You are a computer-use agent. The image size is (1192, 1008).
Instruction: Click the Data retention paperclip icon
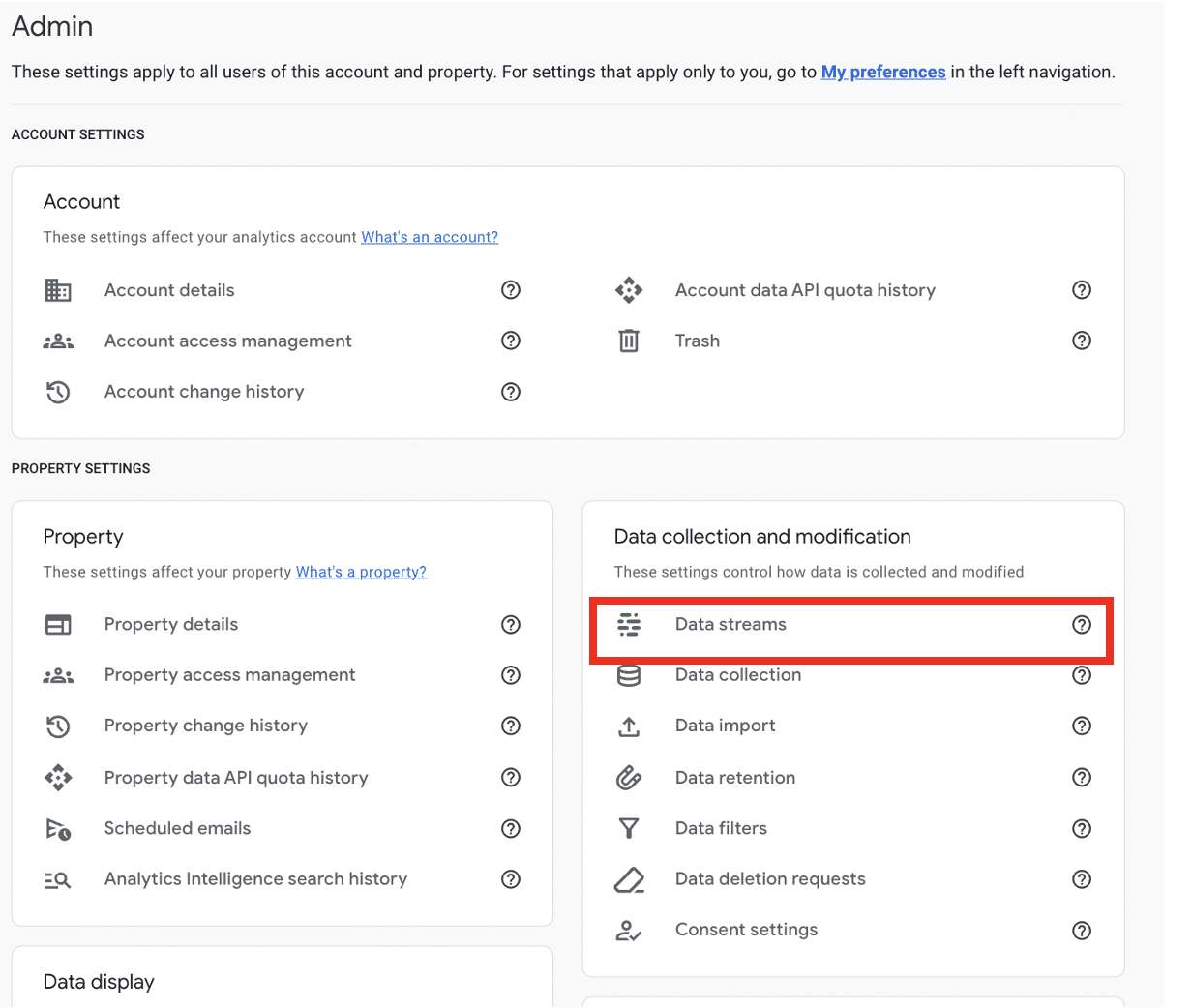coord(630,777)
